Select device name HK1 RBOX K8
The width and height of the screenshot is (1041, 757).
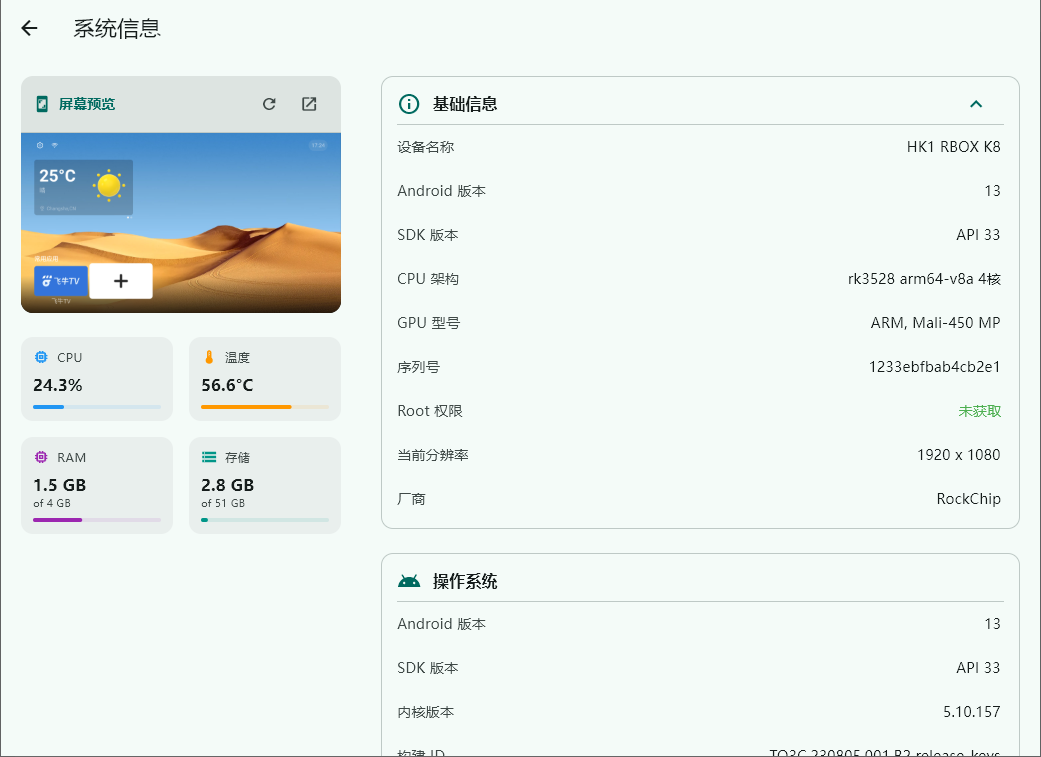pos(953,147)
